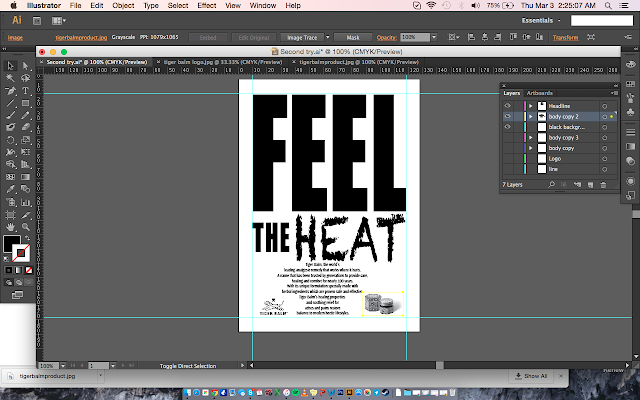This screenshot has height=400, width=640.
Task: Choose the Column Graph tool
Action: coord(25,202)
